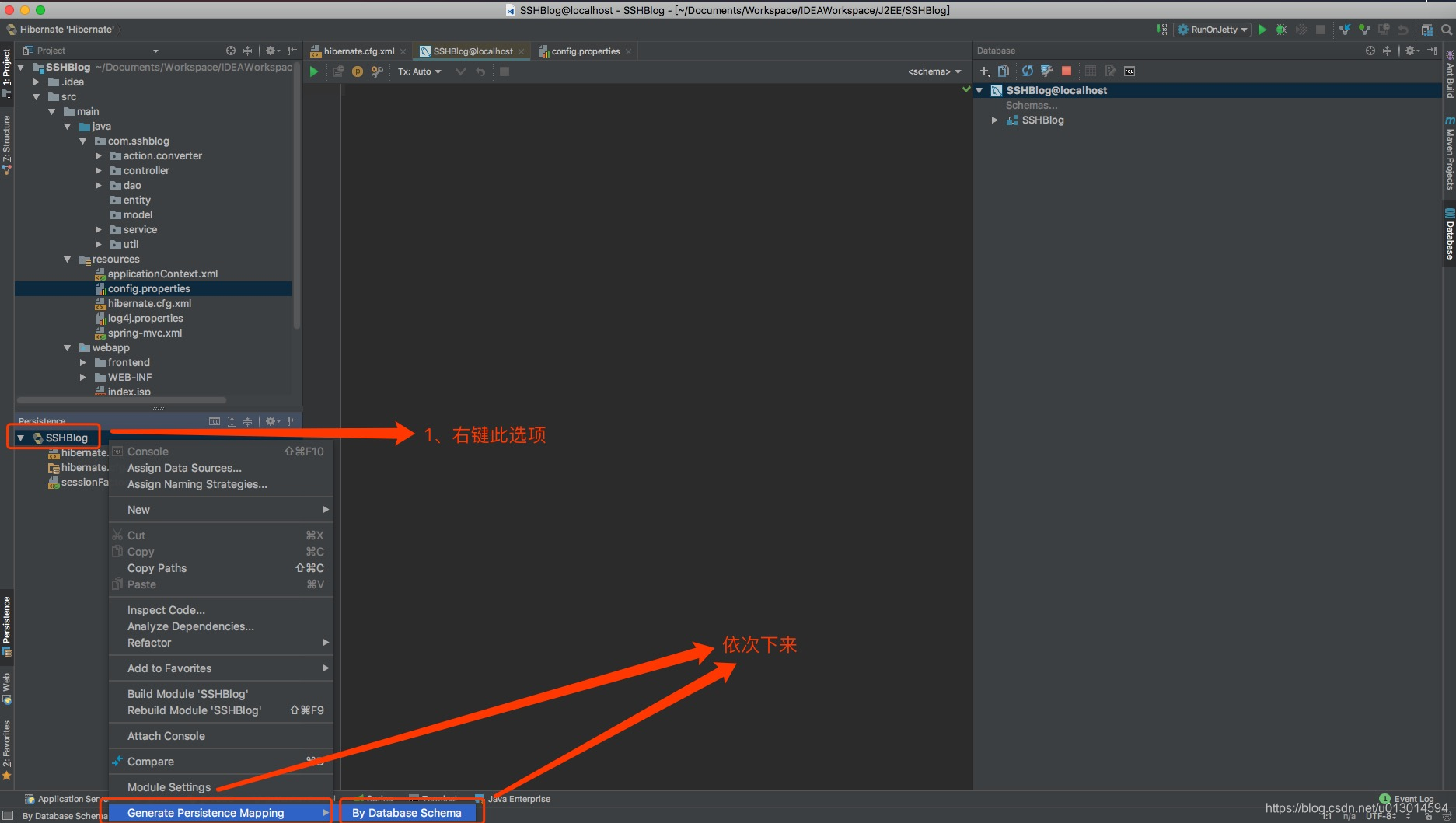Open Project panel gear settings
Image resolution: width=1456 pixels, height=823 pixels.
pos(271,51)
